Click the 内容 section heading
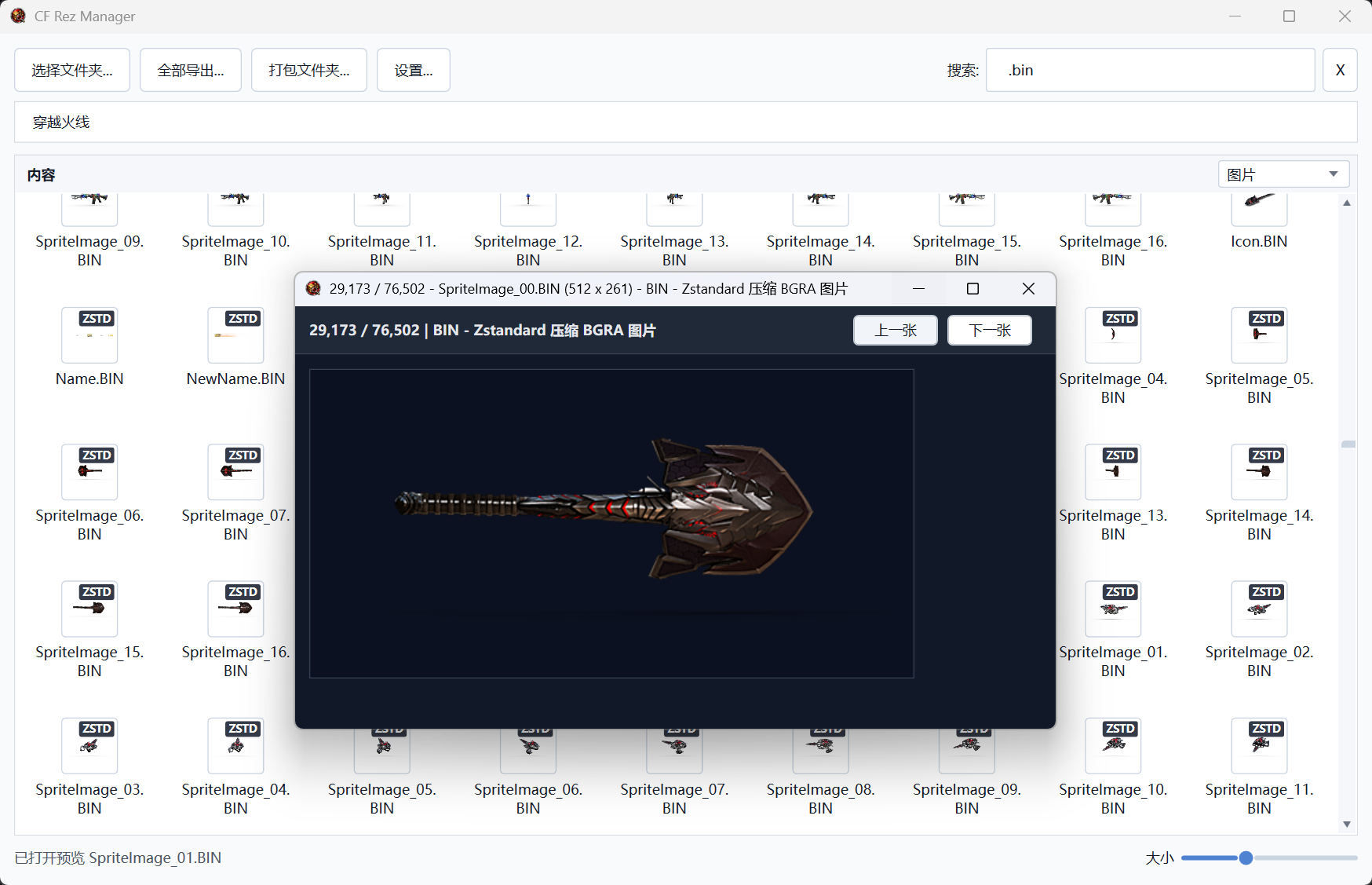 [41, 174]
